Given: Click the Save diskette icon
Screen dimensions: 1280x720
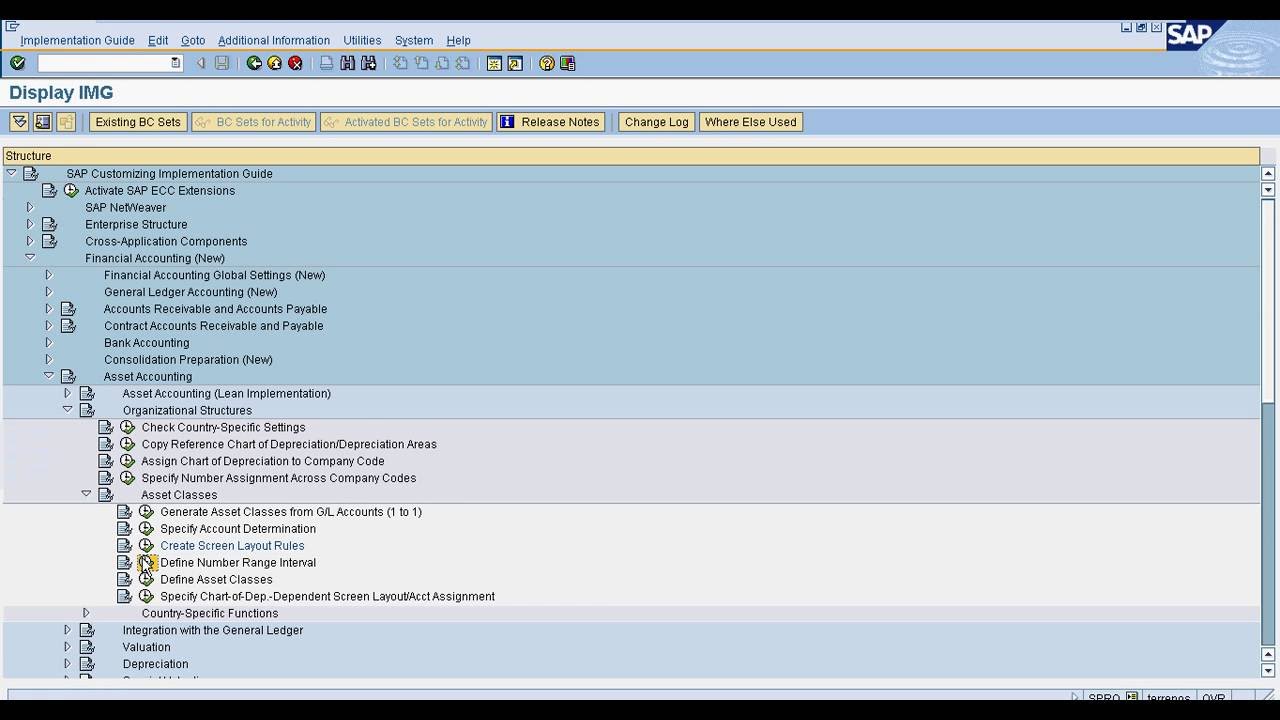Looking at the screenshot, I should coord(222,63).
